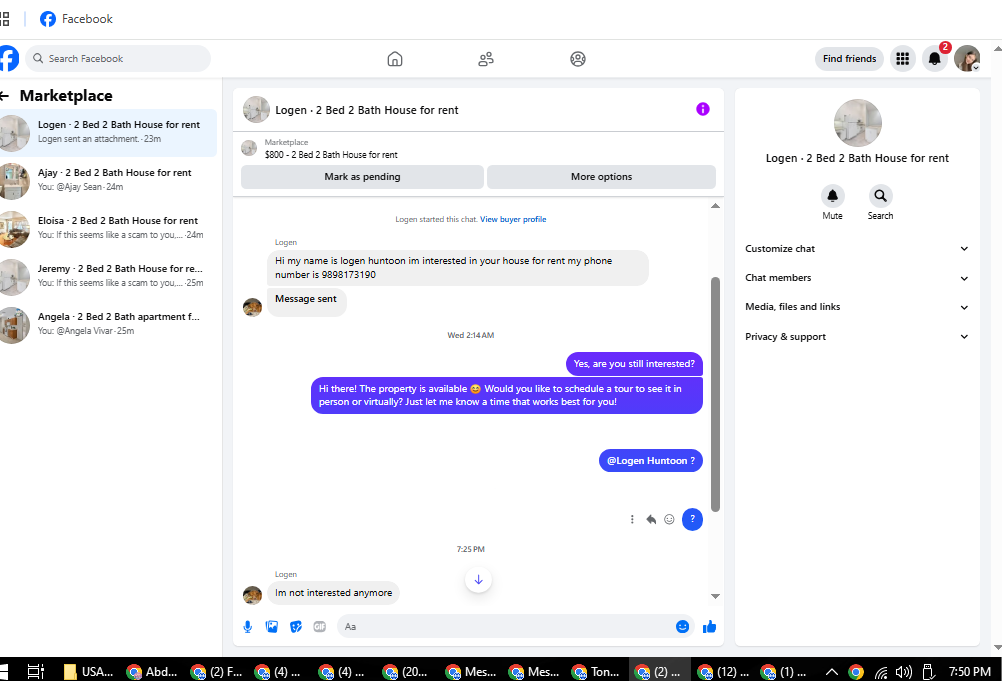Open the 7:50 PM taskbar clock
The image size is (1002, 681).
point(969,671)
